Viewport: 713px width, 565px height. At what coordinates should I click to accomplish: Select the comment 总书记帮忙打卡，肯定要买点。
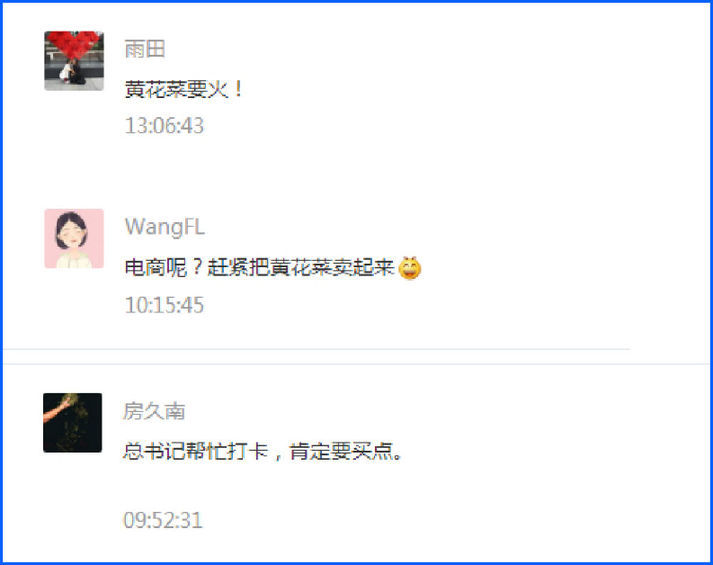263,451
